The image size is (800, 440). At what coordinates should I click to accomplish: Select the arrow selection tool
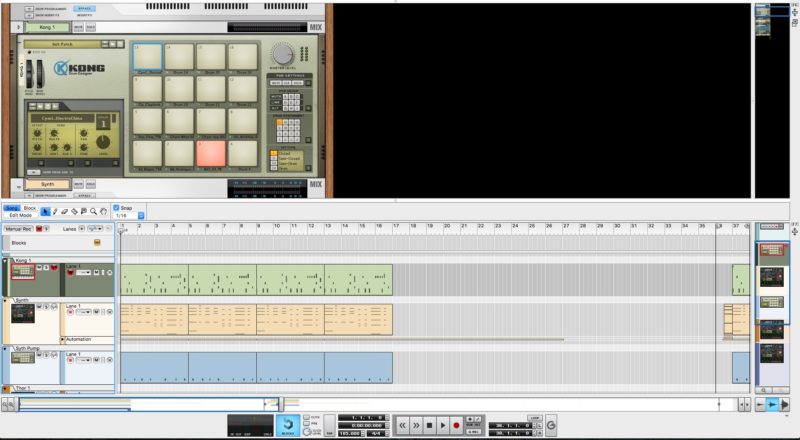45,211
